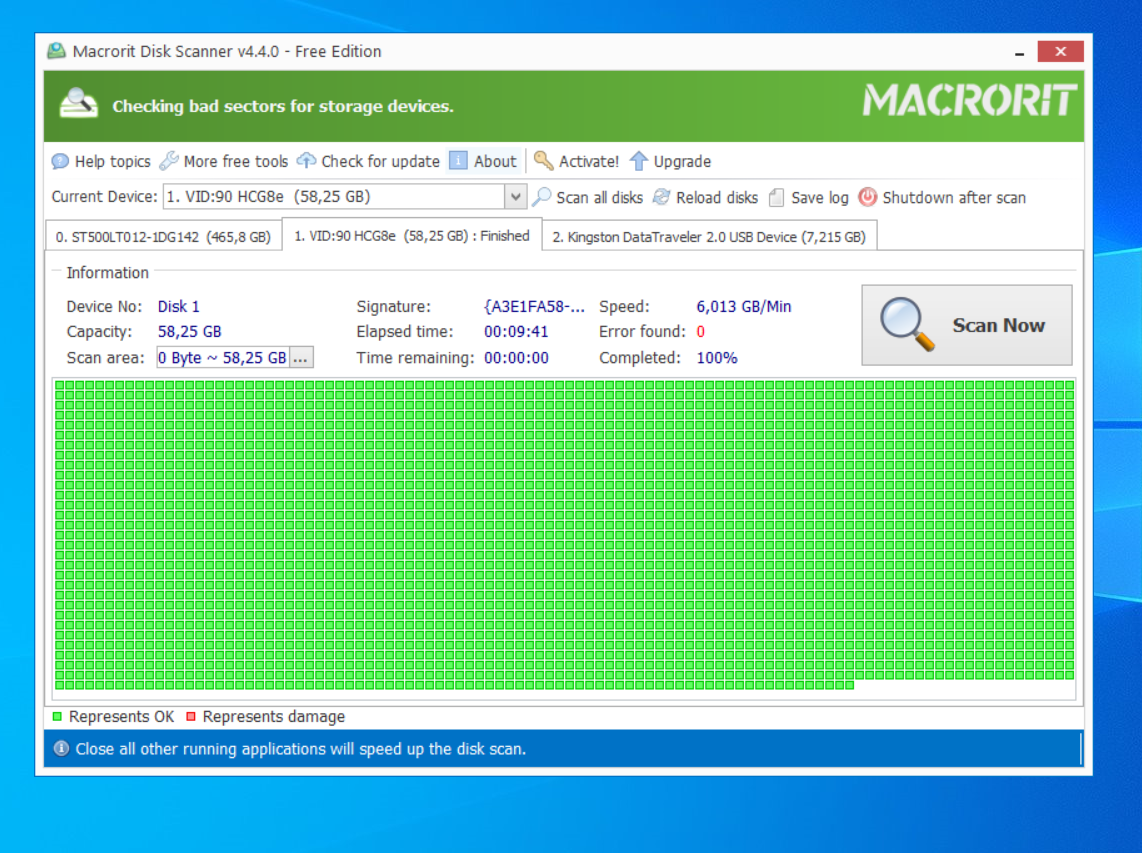Toggle Shutdown after scan label
This screenshot has height=853, width=1142.
click(954, 197)
